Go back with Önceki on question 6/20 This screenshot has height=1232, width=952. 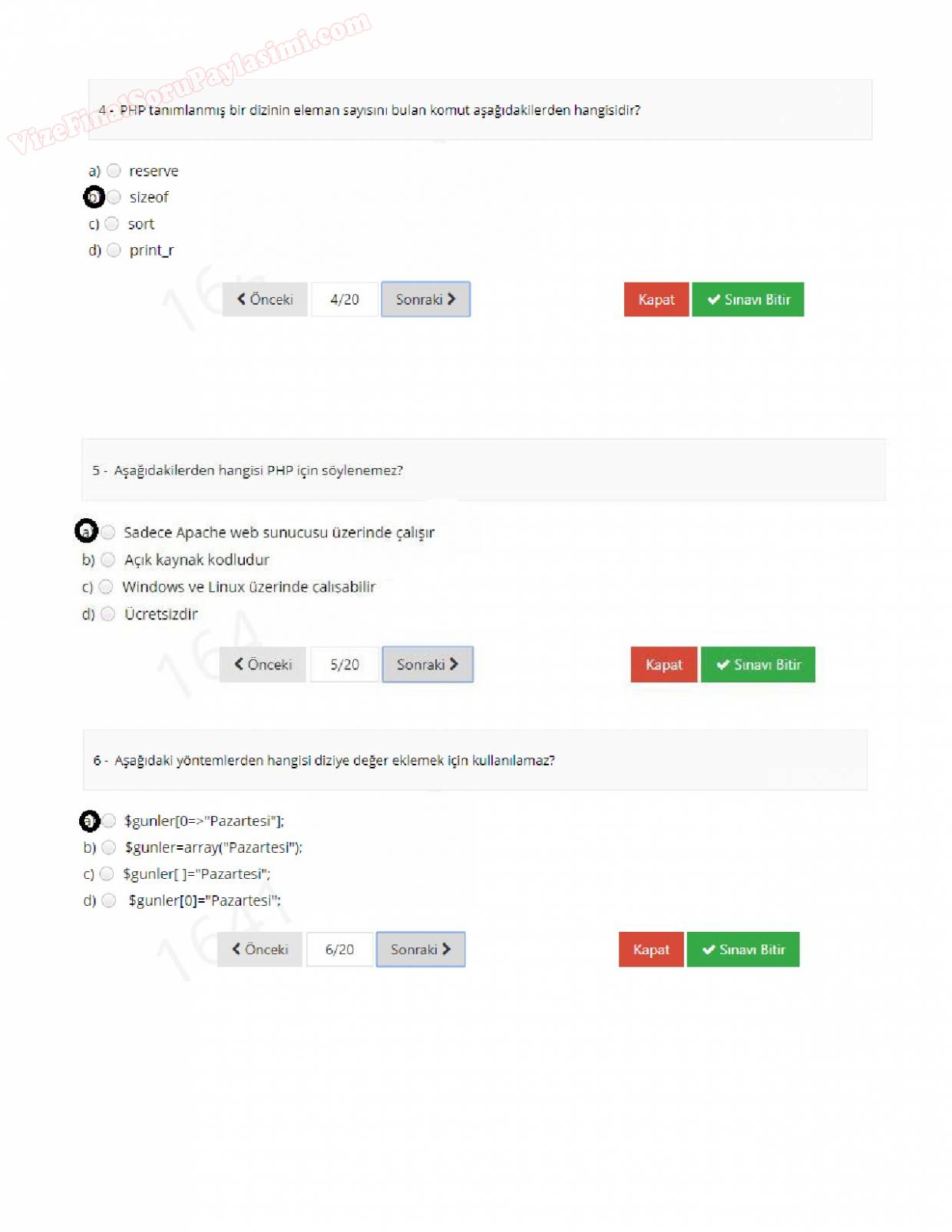click(260, 950)
